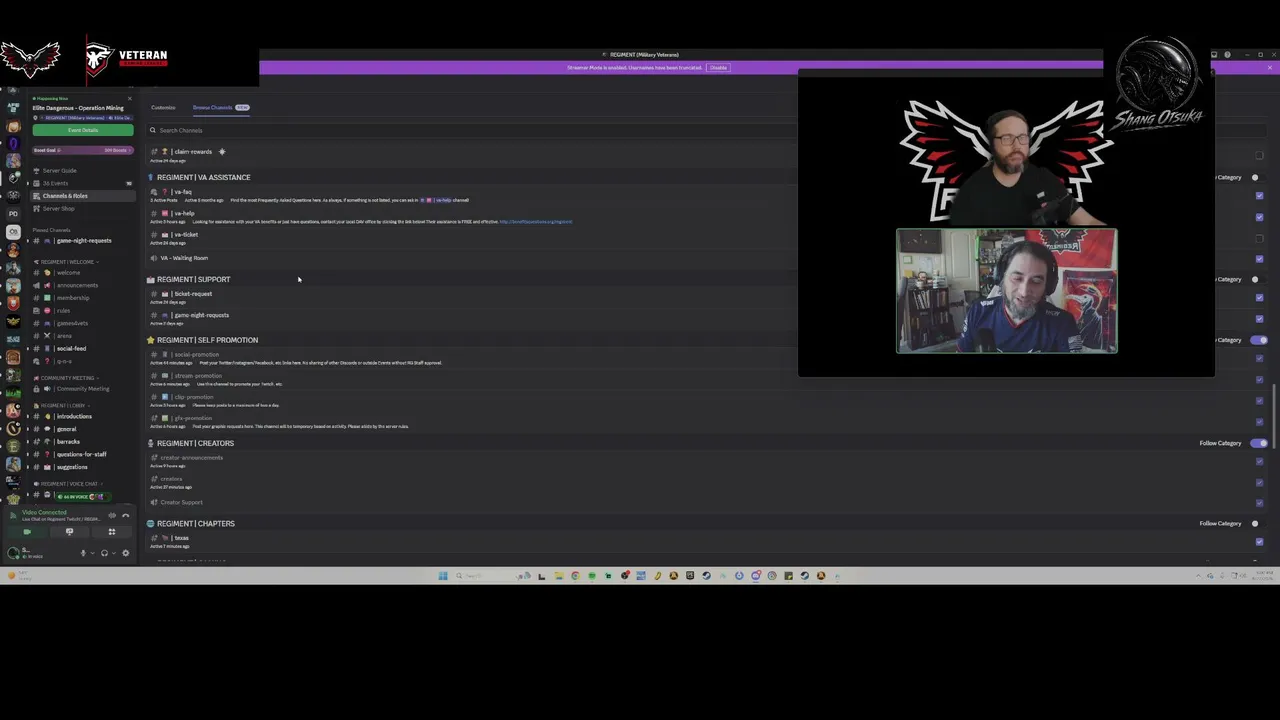Click the Event Details button
This screenshot has width=1280, height=720.
[83, 130]
